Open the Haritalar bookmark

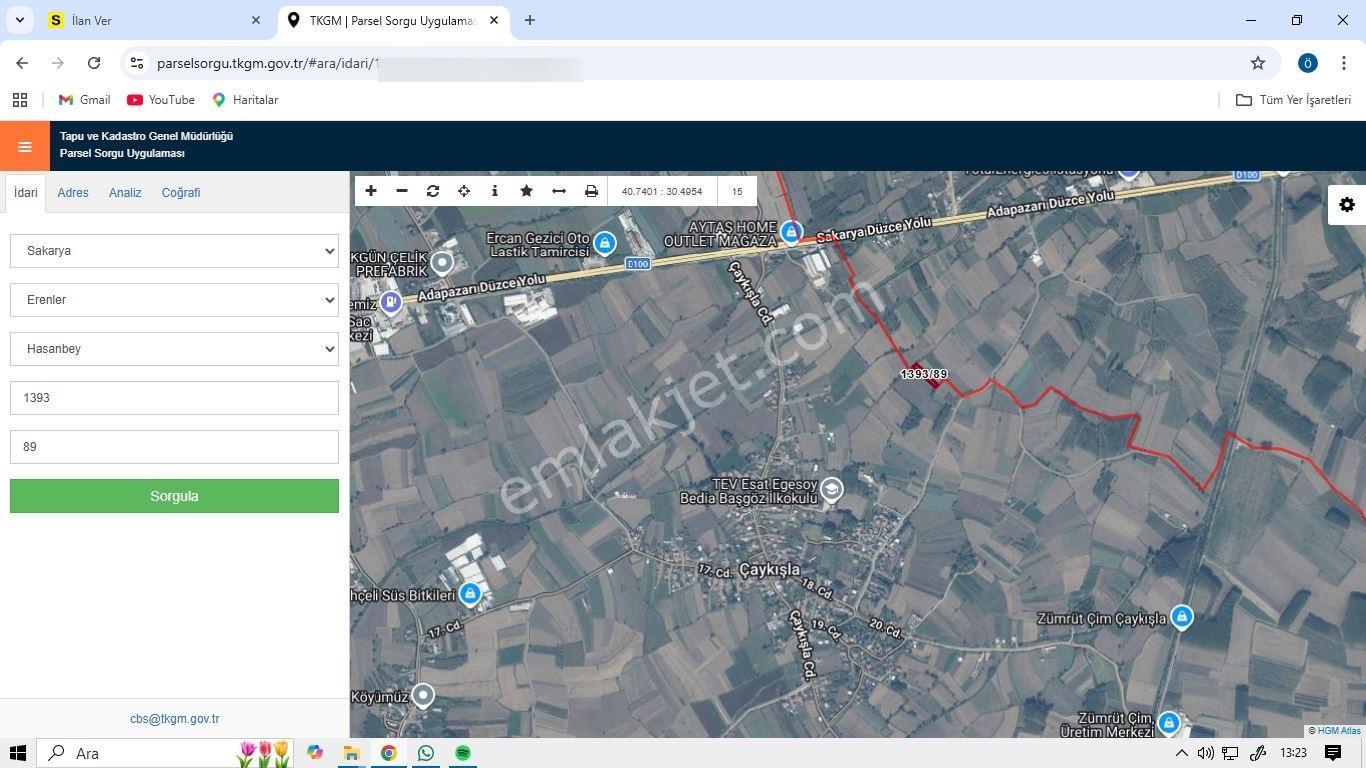(x=245, y=100)
